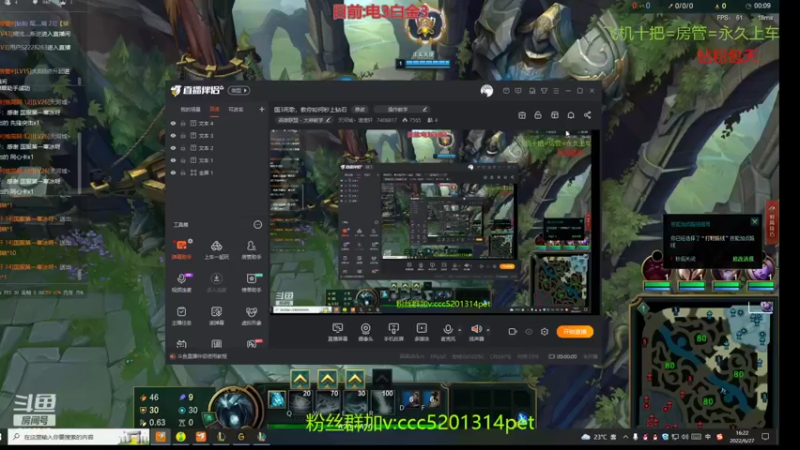Click the stream preview thumbnail
The height and width of the screenshot is (450, 800).
[x=431, y=221]
